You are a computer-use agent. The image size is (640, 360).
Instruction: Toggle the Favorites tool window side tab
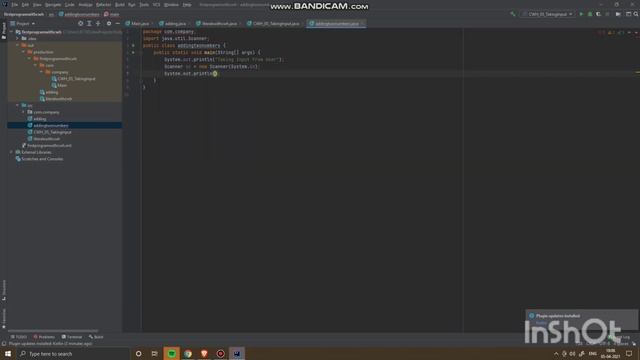pyautogui.click(x=4, y=318)
